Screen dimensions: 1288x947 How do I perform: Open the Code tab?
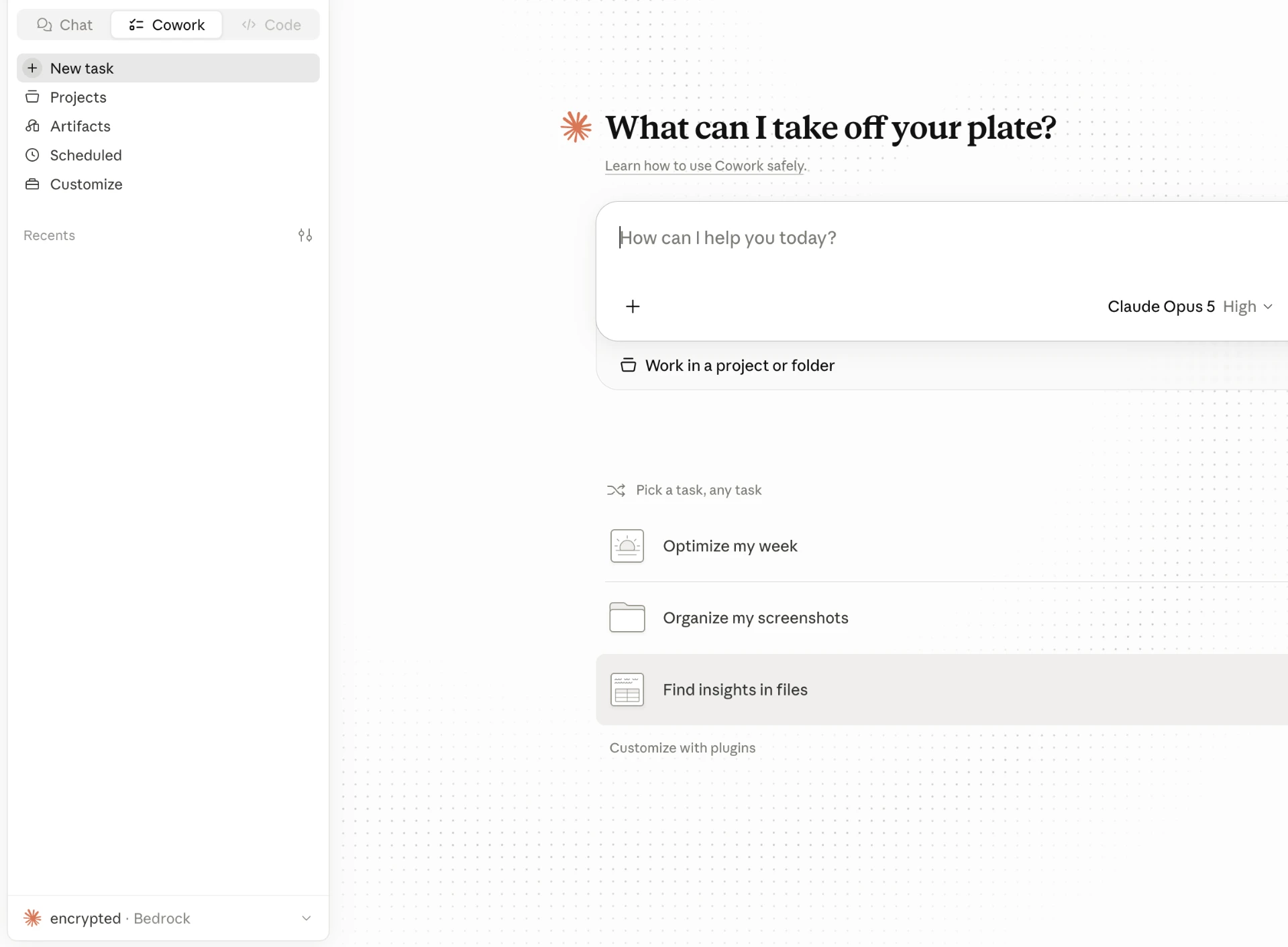click(x=271, y=25)
